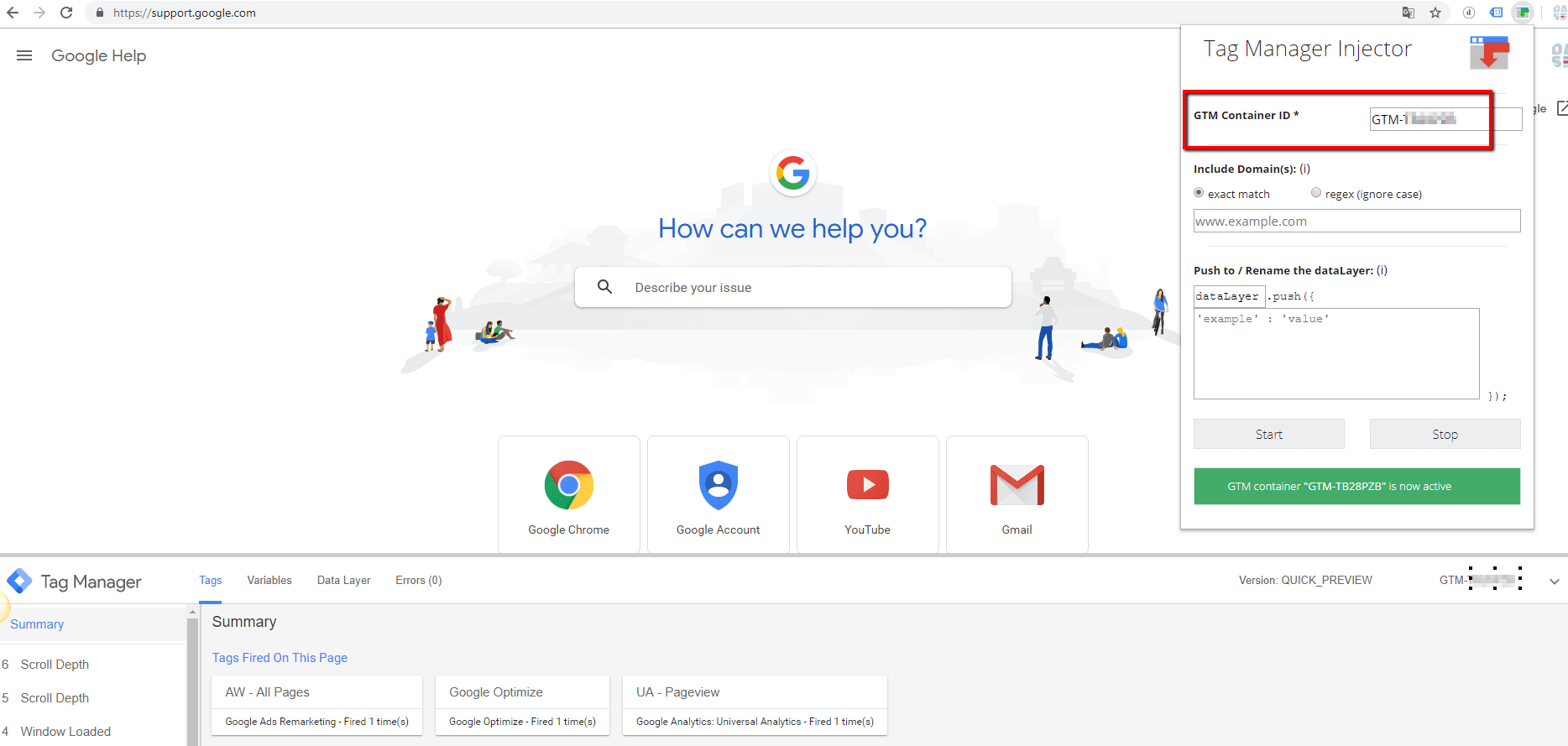
Task: Go forward using the browser forward arrow
Action: [39, 13]
